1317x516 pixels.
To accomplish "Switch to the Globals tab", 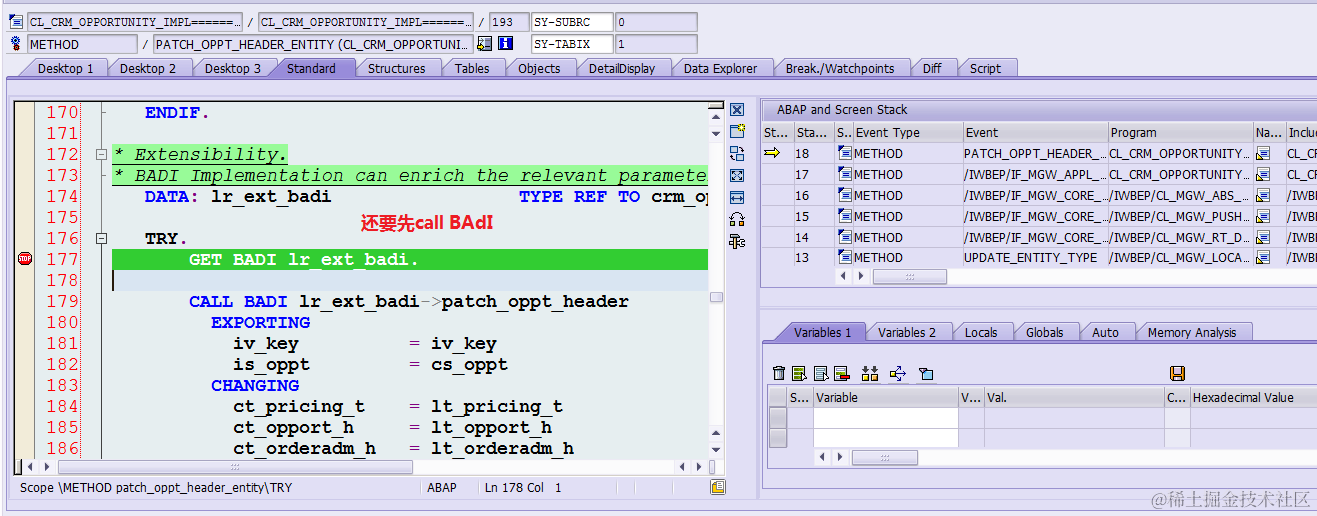I will (x=1044, y=332).
